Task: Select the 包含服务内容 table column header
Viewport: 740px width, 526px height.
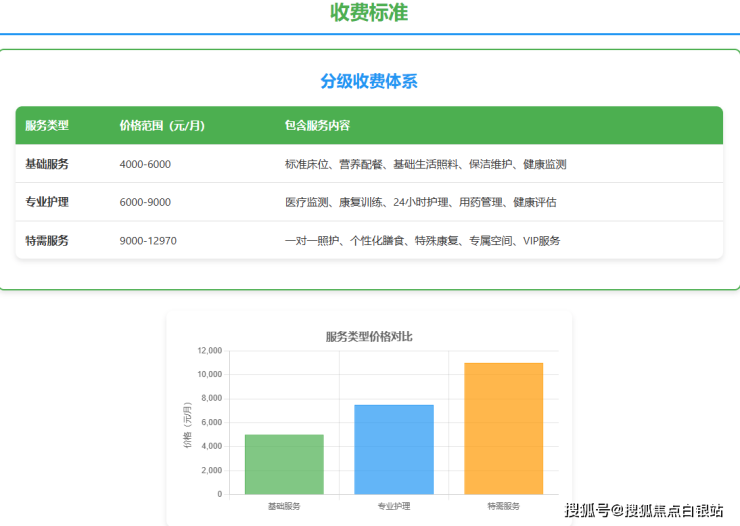Action: click(x=317, y=126)
